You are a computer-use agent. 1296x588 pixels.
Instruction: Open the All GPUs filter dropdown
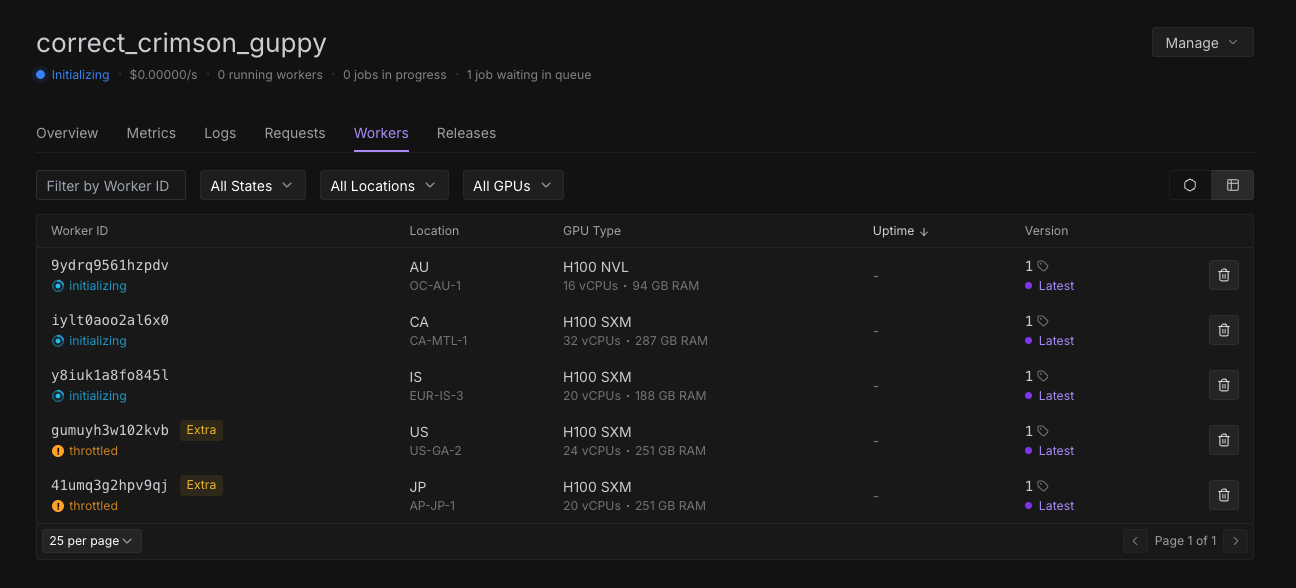pyautogui.click(x=512, y=186)
